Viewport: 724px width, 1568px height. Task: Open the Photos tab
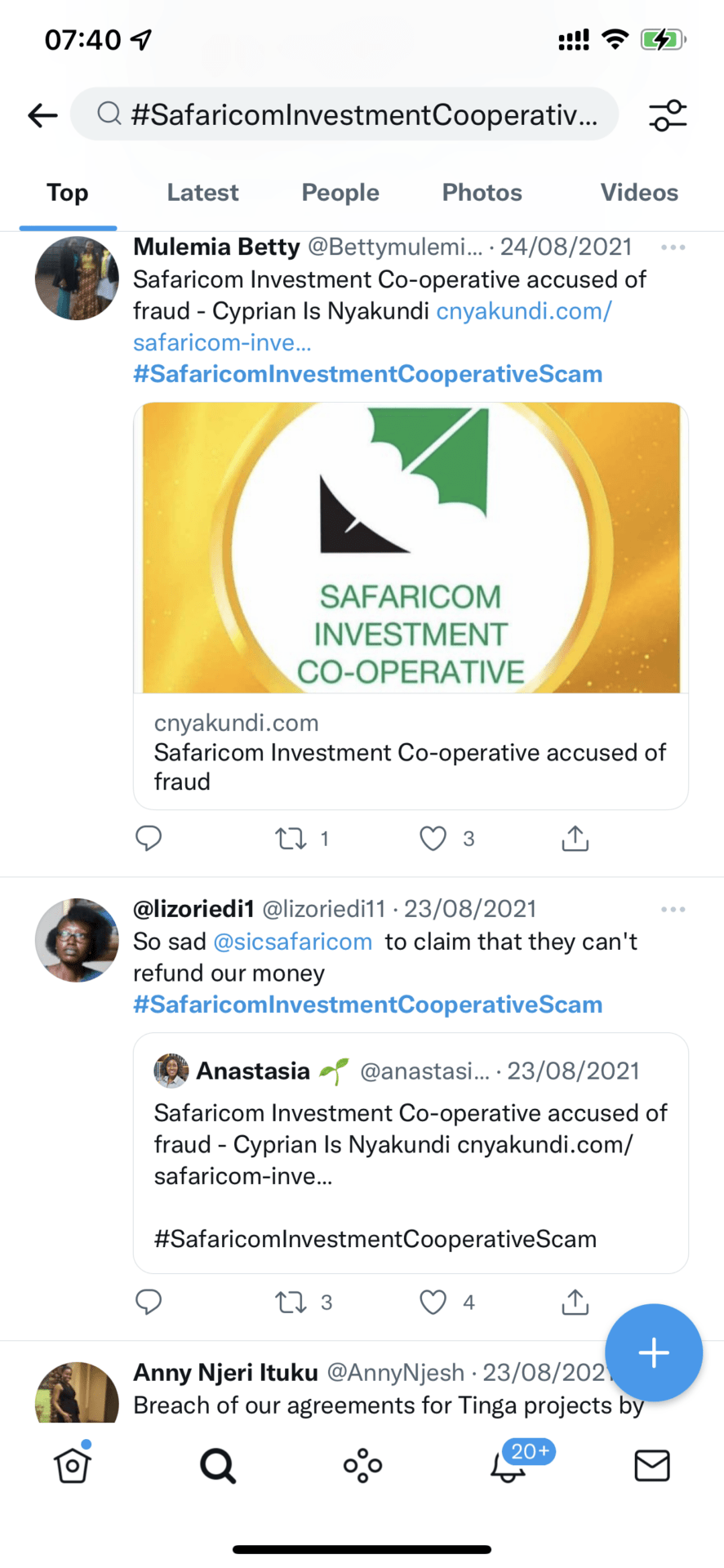tap(482, 193)
